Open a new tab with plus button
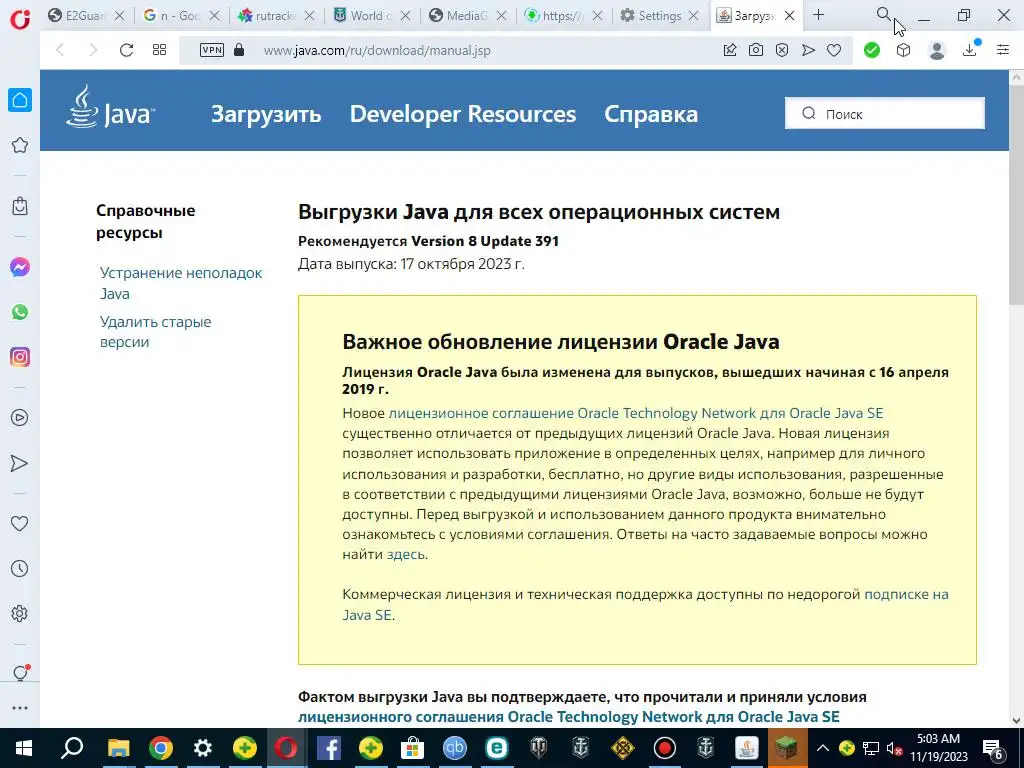 (x=818, y=15)
